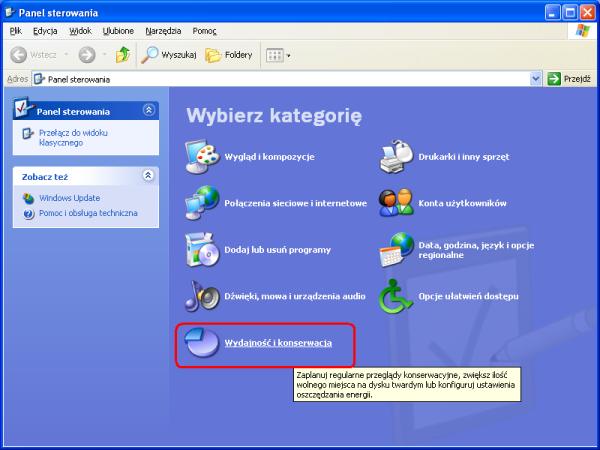Image resolution: width=600 pixels, height=450 pixels.
Task: Open the Widok menu
Action: pyautogui.click(x=80, y=31)
